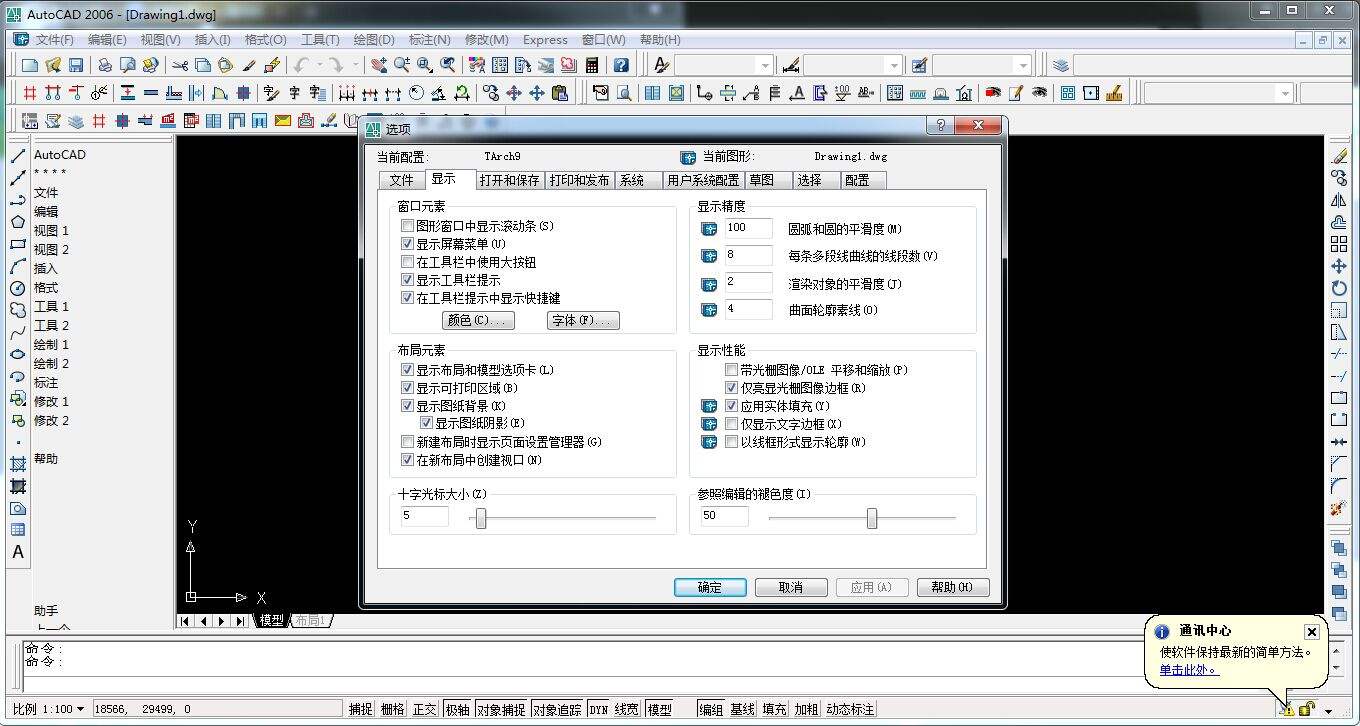Click the 字体(F)... button
Screen dimensions: 1360x726
click(583, 320)
